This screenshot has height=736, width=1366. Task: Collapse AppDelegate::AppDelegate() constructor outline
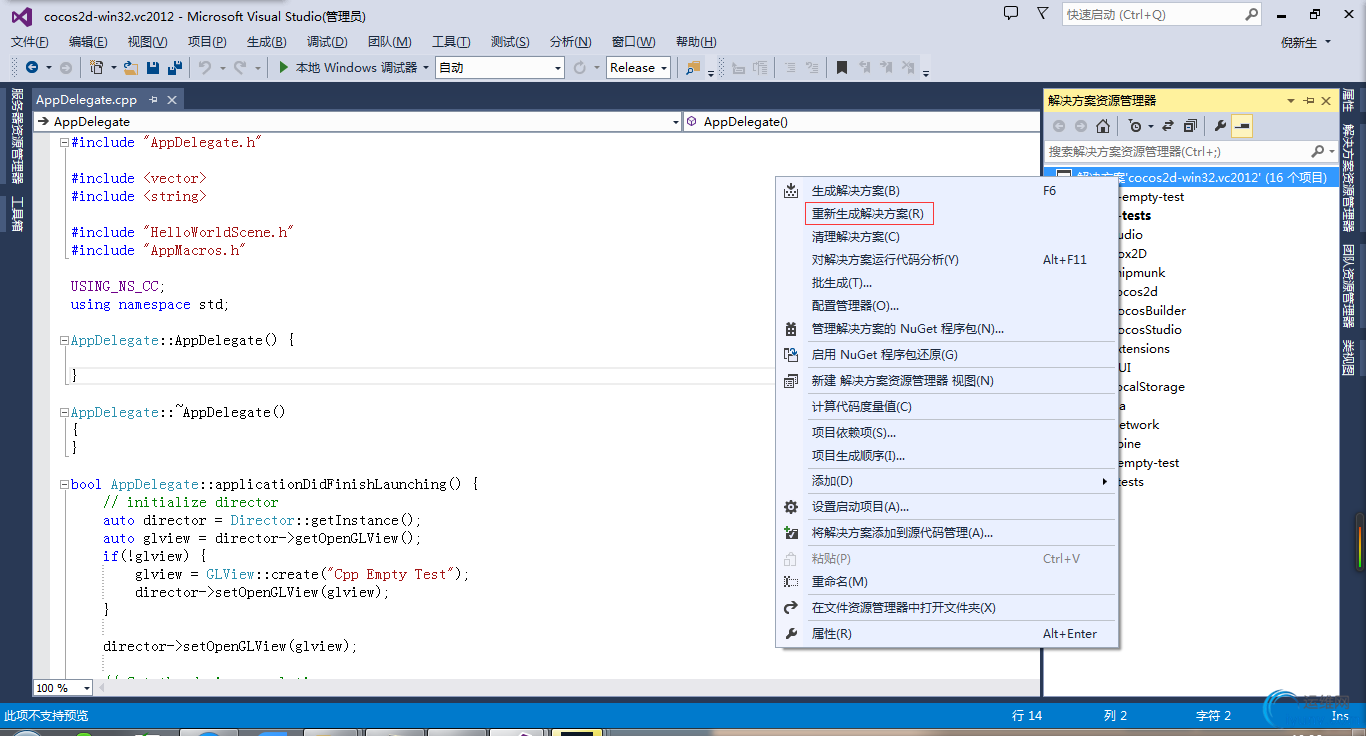pyautogui.click(x=64, y=340)
